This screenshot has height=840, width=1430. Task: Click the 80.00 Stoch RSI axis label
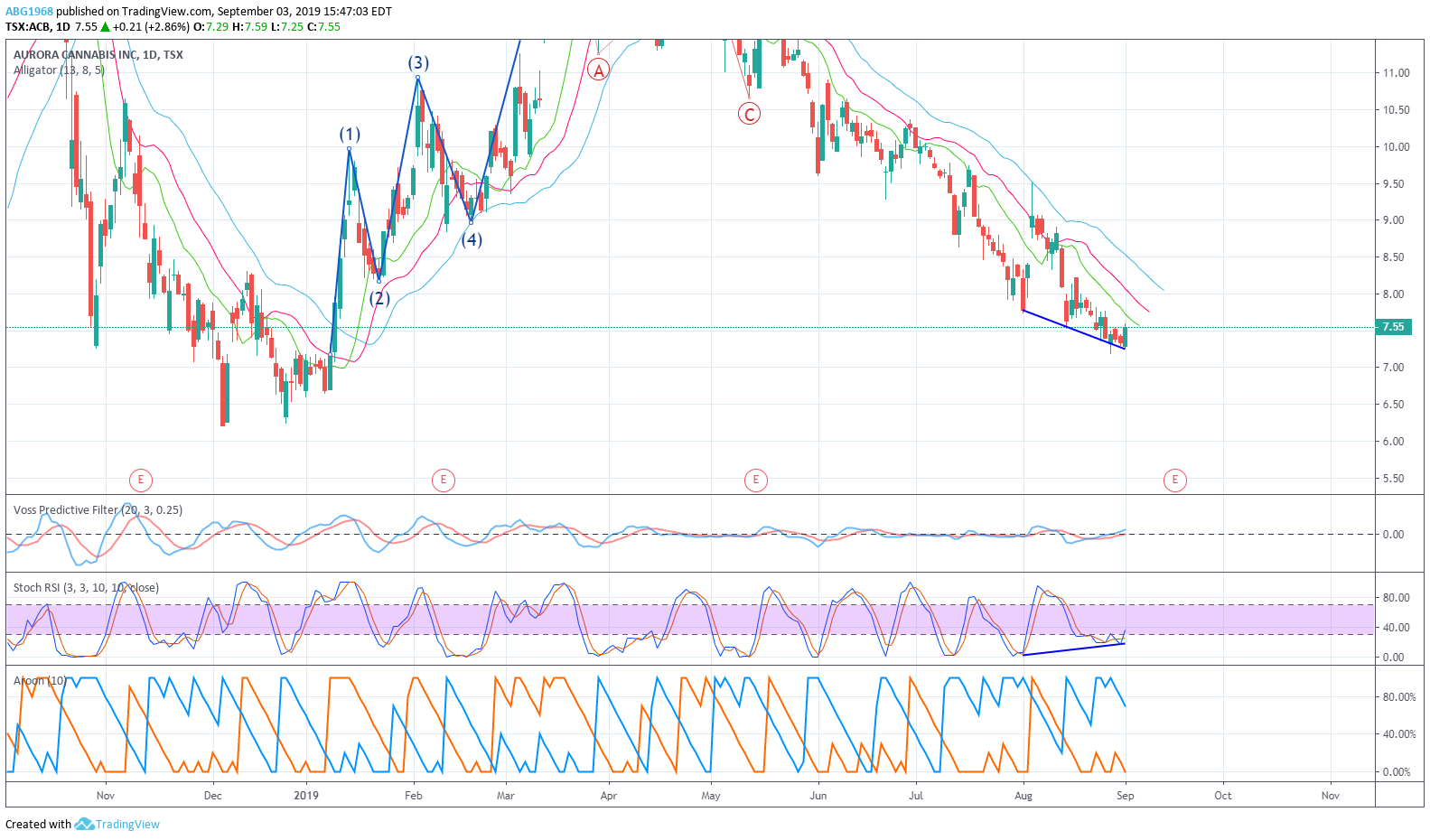click(1396, 598)
